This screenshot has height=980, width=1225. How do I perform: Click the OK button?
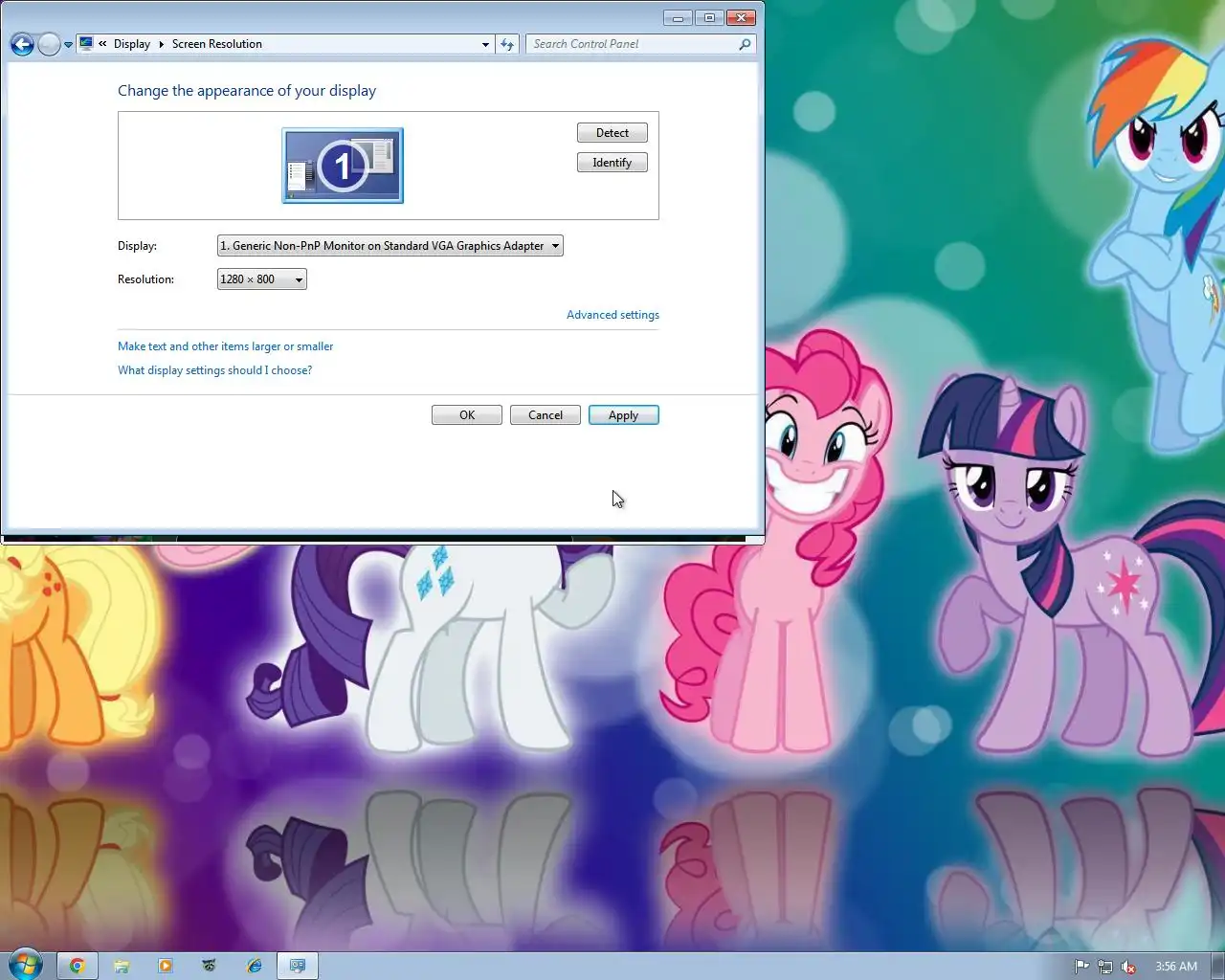click(x=467, y=415)
